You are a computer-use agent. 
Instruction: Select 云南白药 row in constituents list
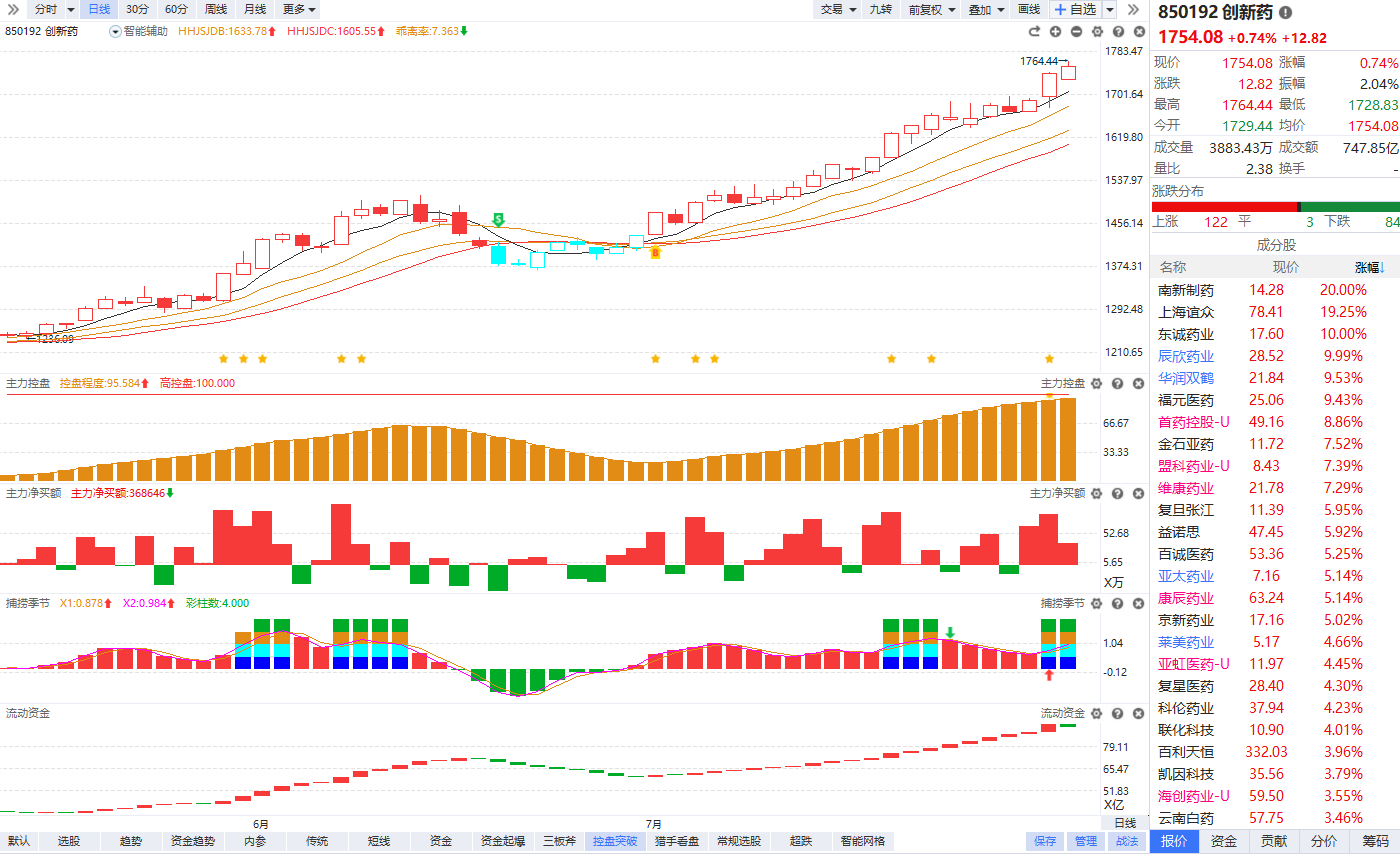point(1276,818)
